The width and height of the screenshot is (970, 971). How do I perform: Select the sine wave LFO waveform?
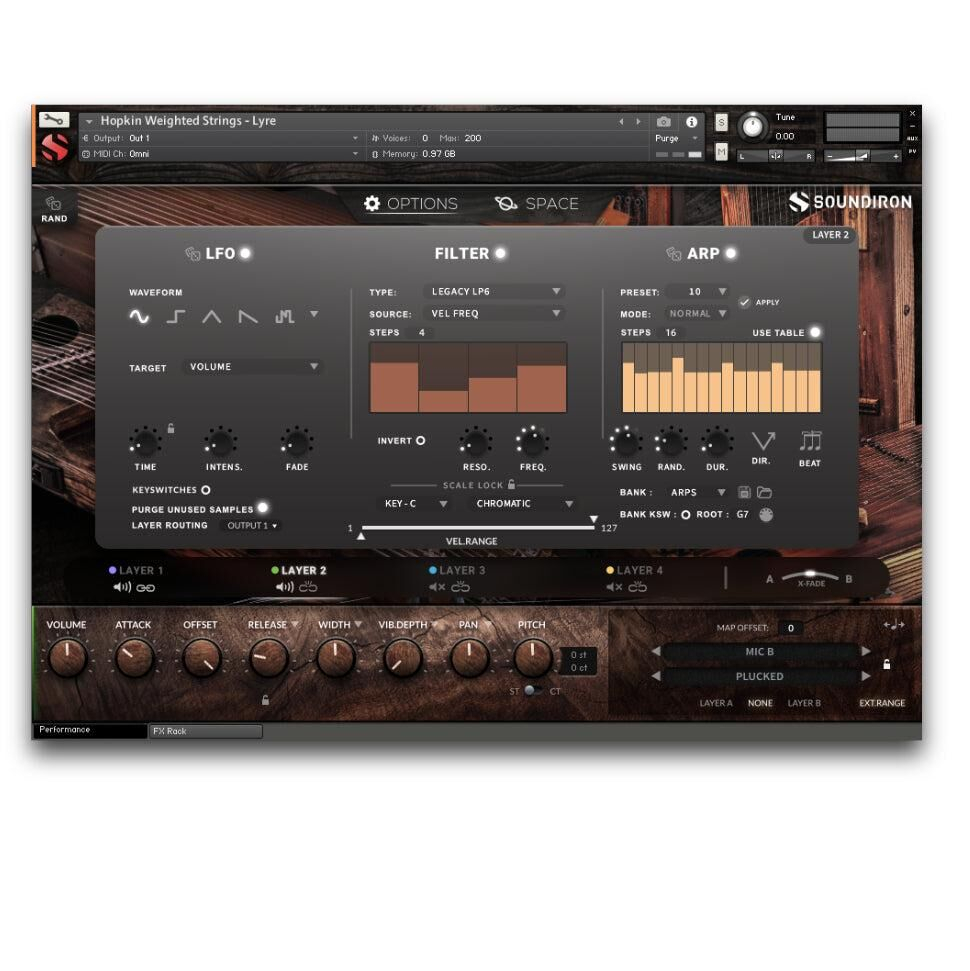[138, 317]
